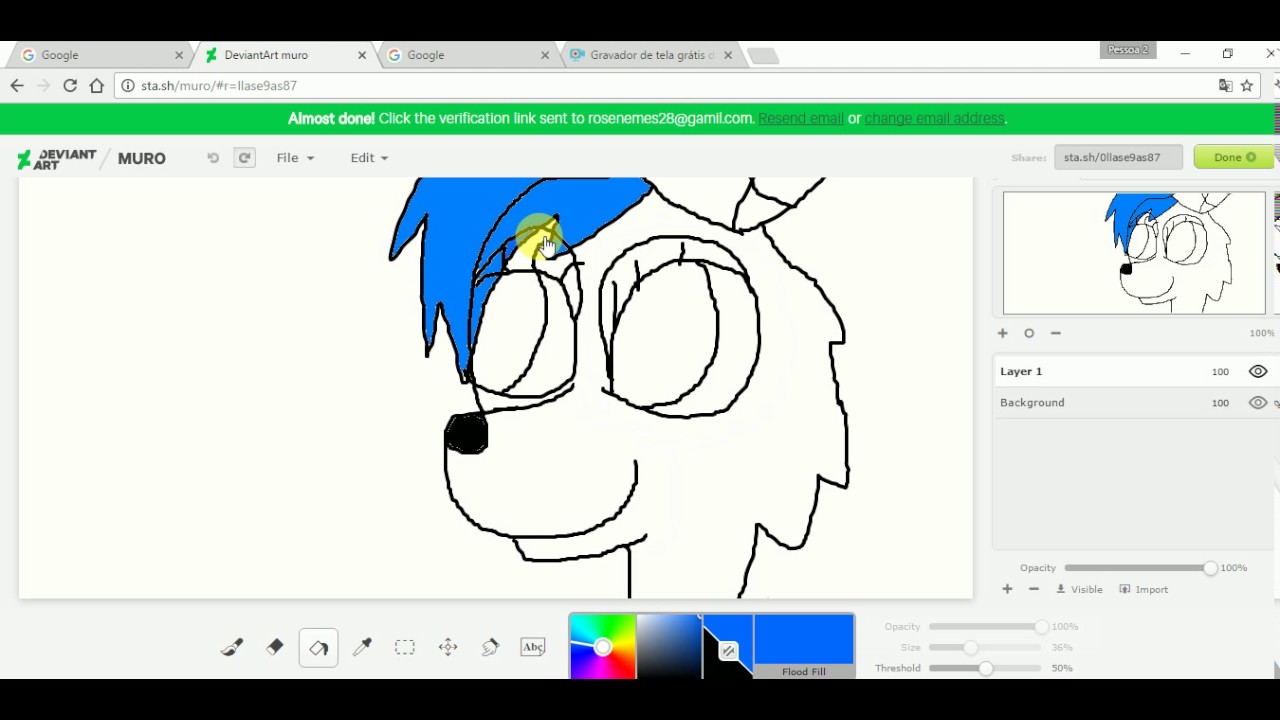Select the Move transform tool
1280x720 pixels.
click(x=448, y=647)
